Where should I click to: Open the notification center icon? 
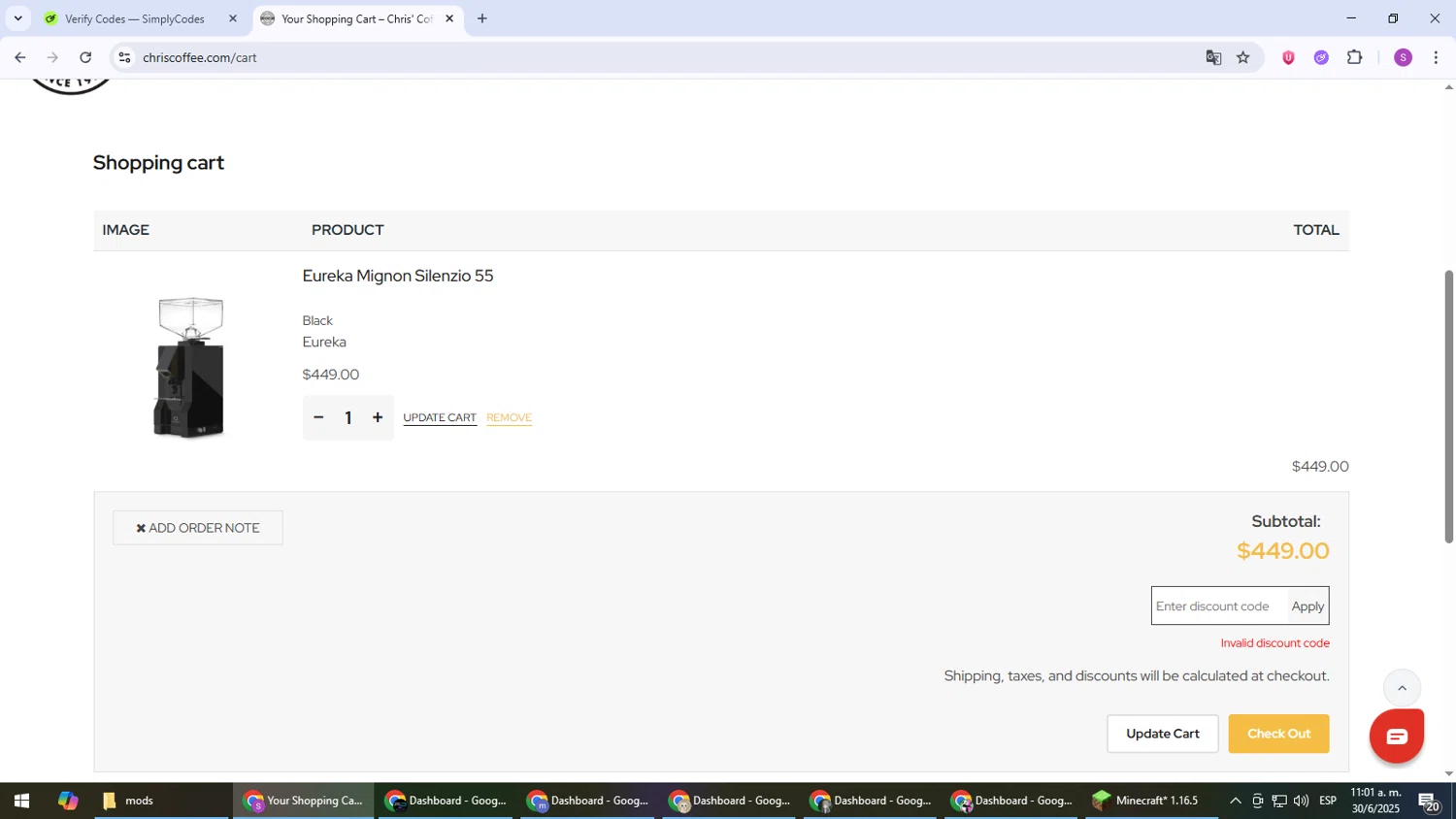tap(1430, 802)
